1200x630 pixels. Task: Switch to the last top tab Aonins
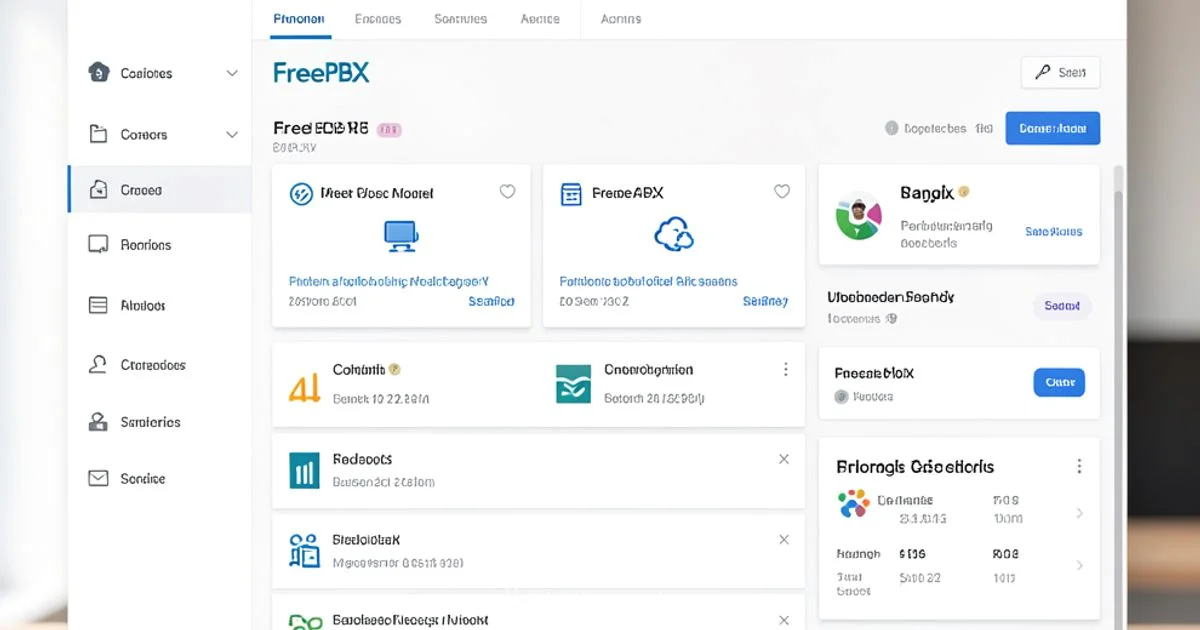(620, 19)
